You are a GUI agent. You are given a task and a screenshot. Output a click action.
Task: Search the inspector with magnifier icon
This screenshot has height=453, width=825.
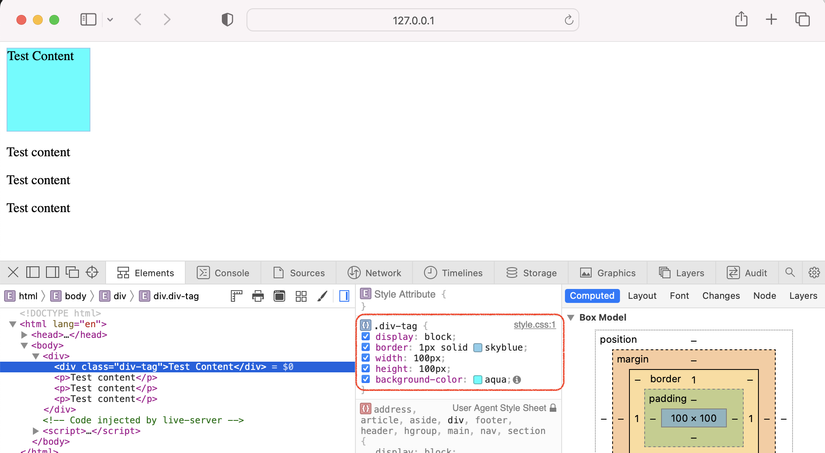click(x=790, y=272)
